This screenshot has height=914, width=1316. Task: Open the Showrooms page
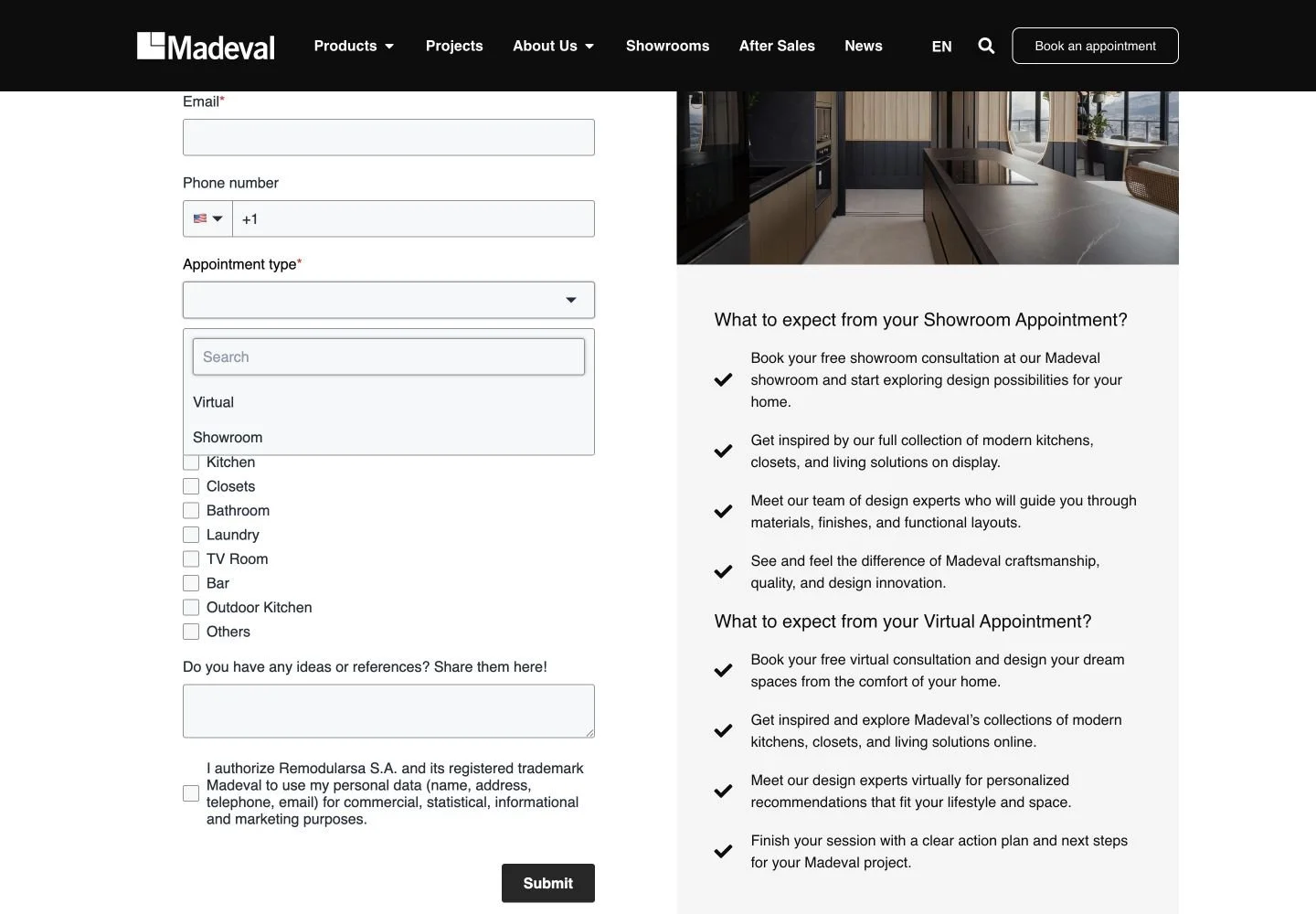[x=667, y=46]
